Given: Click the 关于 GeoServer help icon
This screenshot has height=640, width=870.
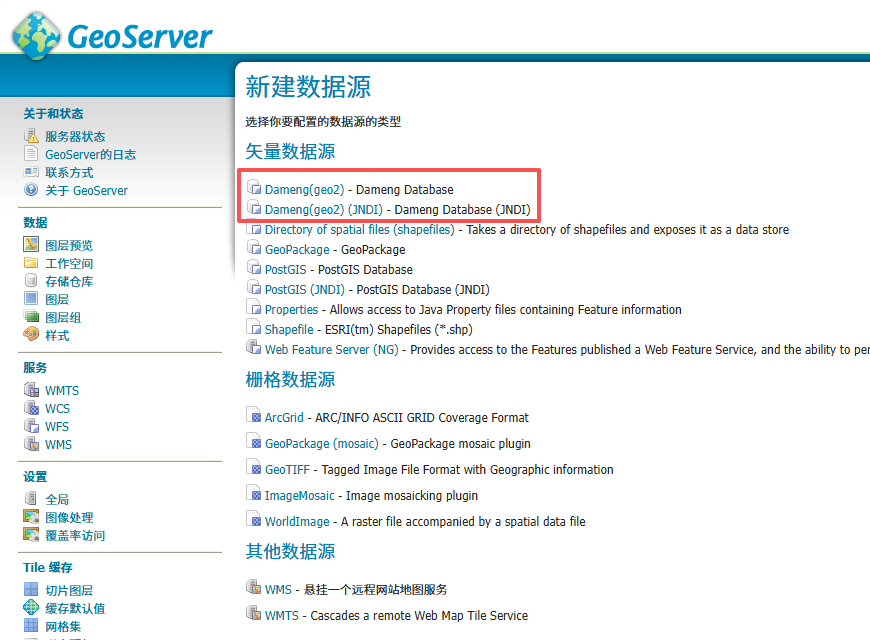Looking at the screenshot, I should point(32,190).
